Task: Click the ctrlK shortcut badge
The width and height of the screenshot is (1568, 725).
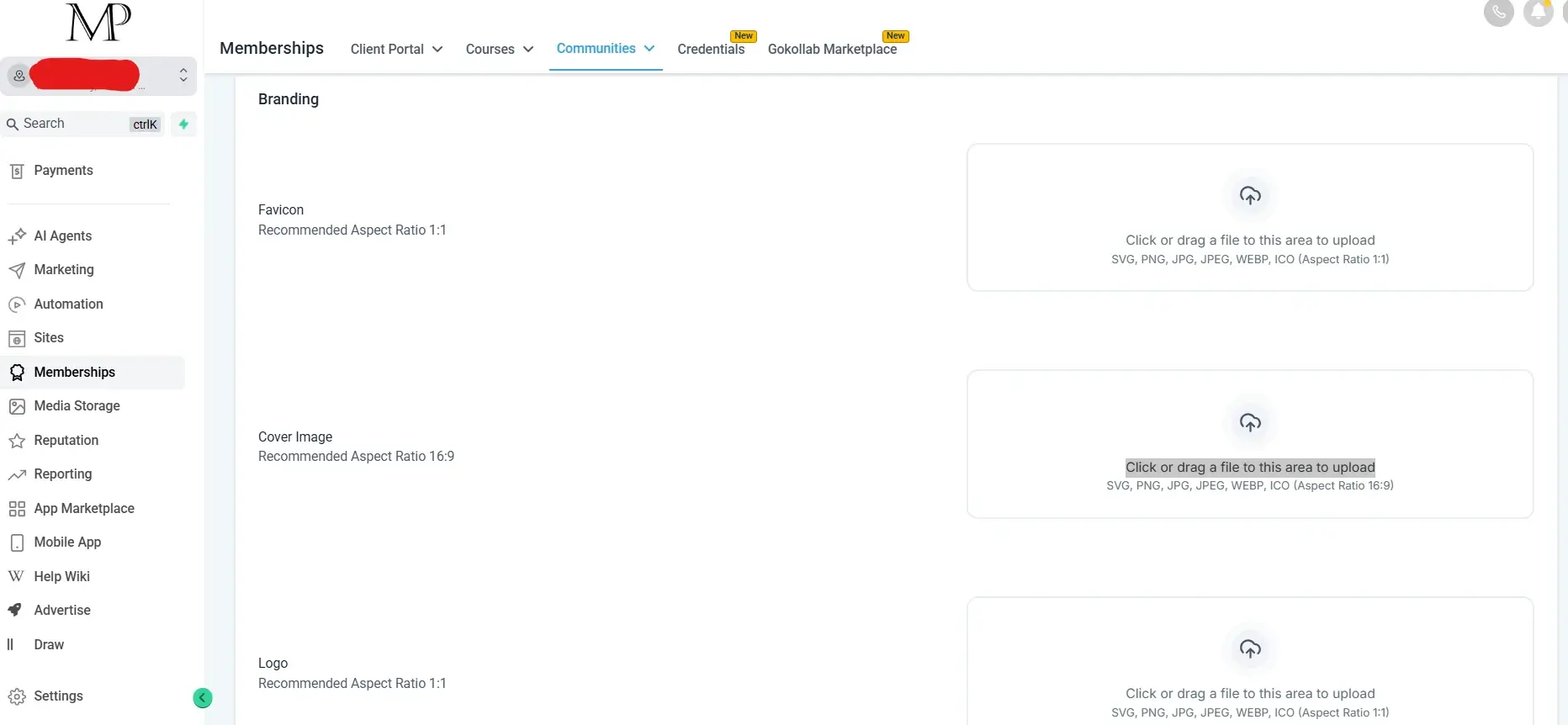Action: (145, 124)
